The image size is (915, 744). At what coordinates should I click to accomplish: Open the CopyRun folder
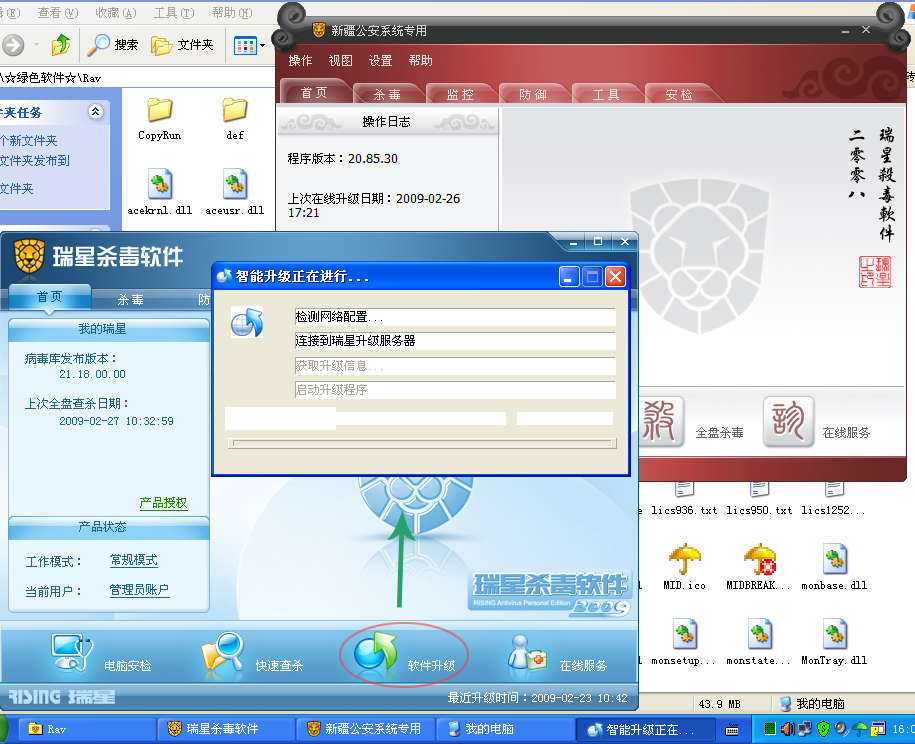[x=159, y=119]
